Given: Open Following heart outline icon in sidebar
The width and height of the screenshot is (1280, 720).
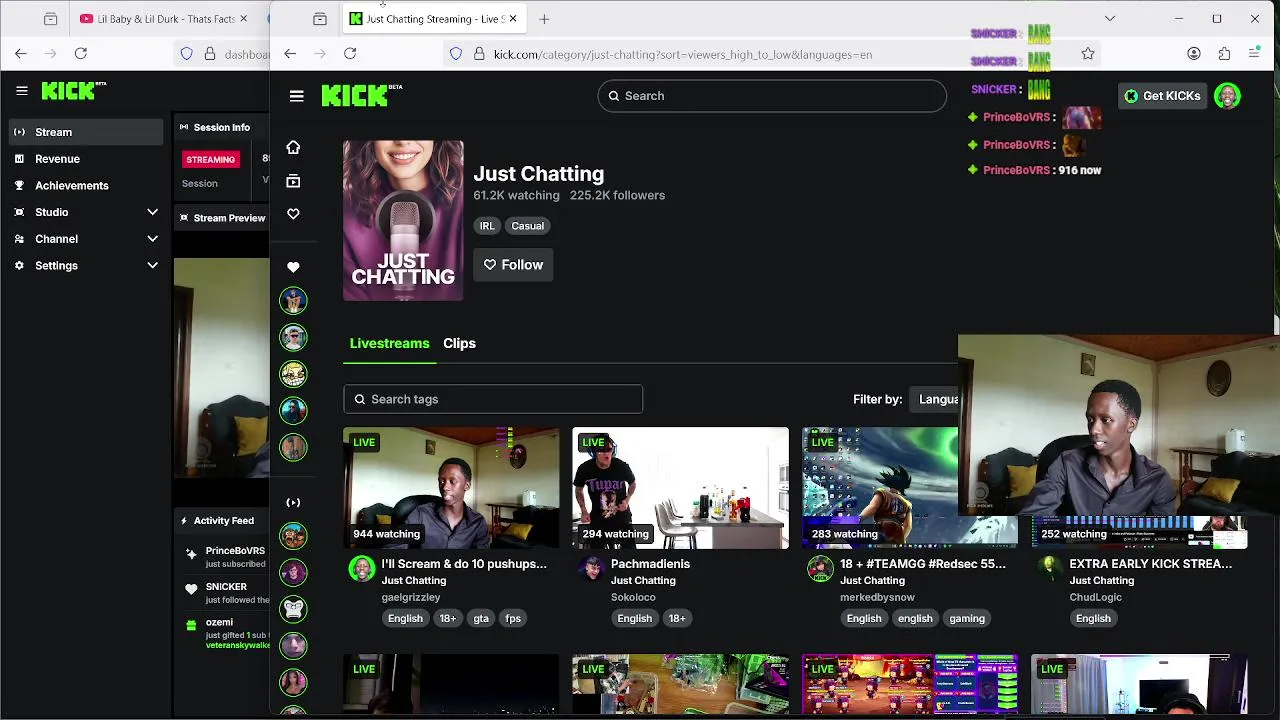Looking at the screenshot, I should pyautogui.click(x=293, y=214).
